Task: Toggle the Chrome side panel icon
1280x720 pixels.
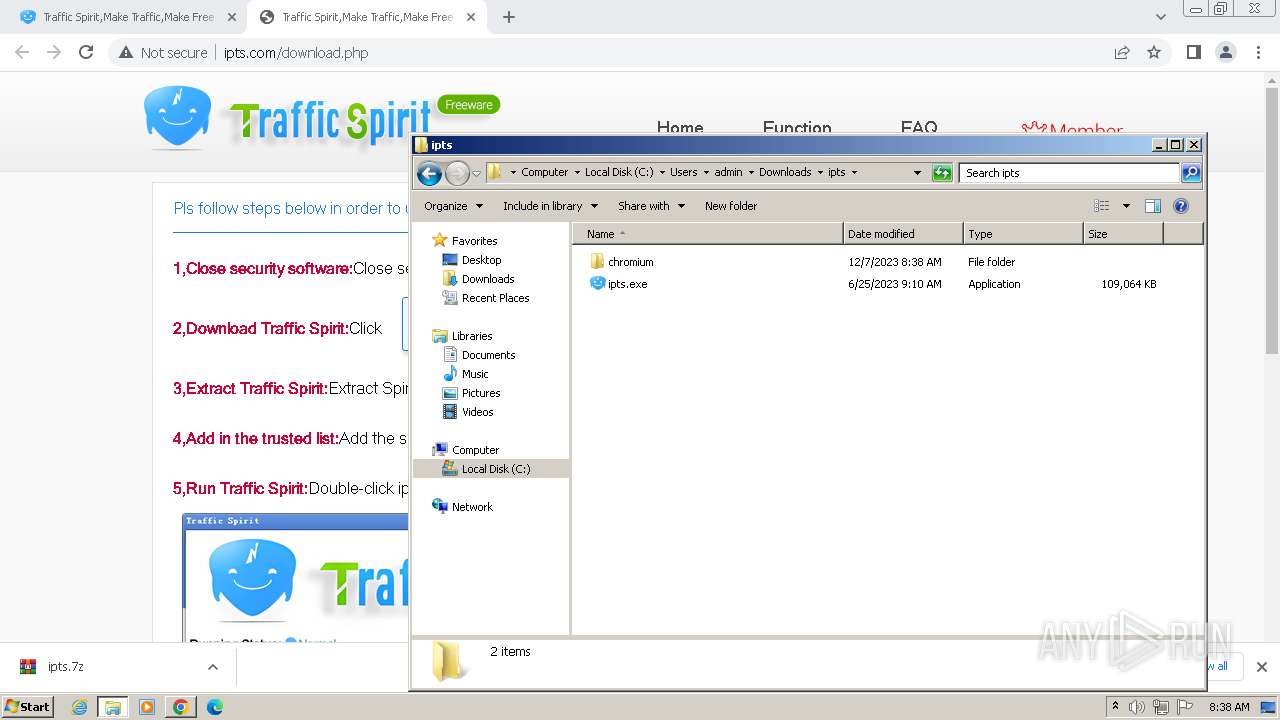Action: click(x=1193, y=53)
